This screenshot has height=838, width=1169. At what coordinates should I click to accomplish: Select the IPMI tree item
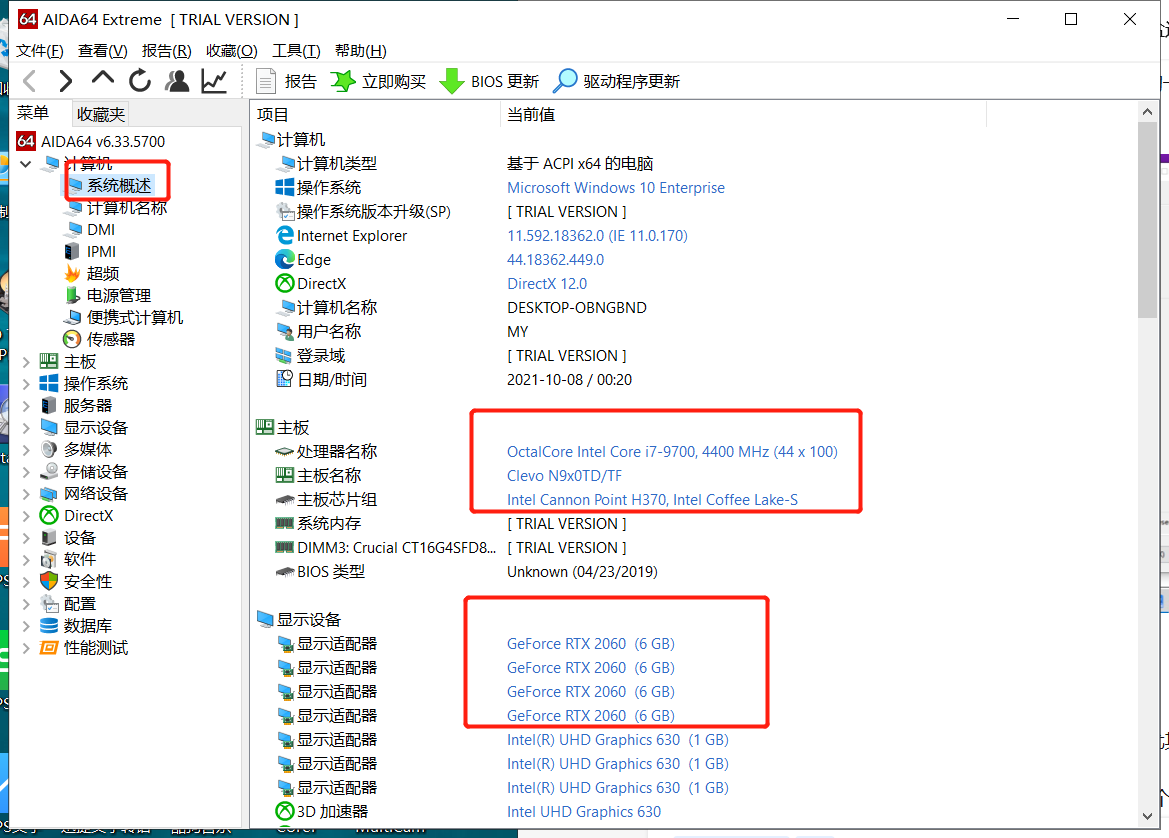click(x=101, y=252)
